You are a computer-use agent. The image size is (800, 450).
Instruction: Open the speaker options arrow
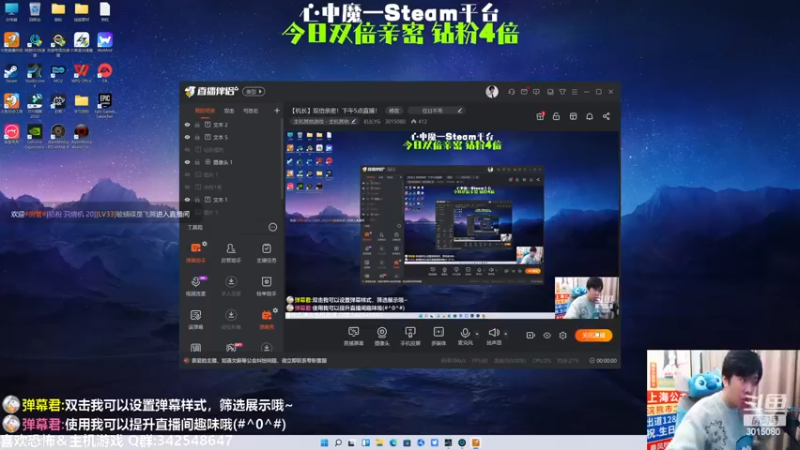pyautogui.click(x=506, y=334)
